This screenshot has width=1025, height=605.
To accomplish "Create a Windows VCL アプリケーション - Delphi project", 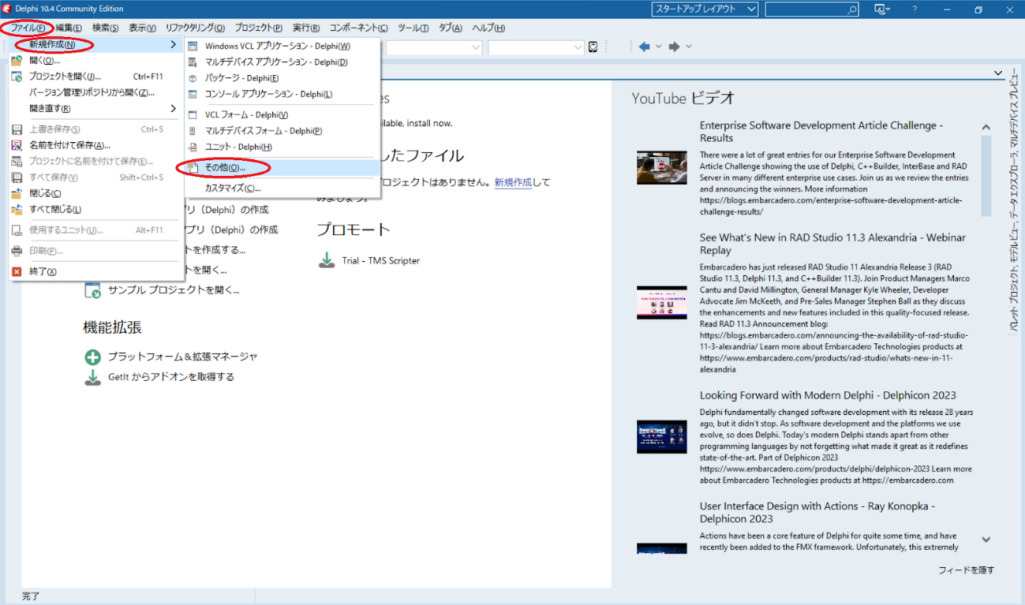I will pyautogui.click(x=282, y=46).
